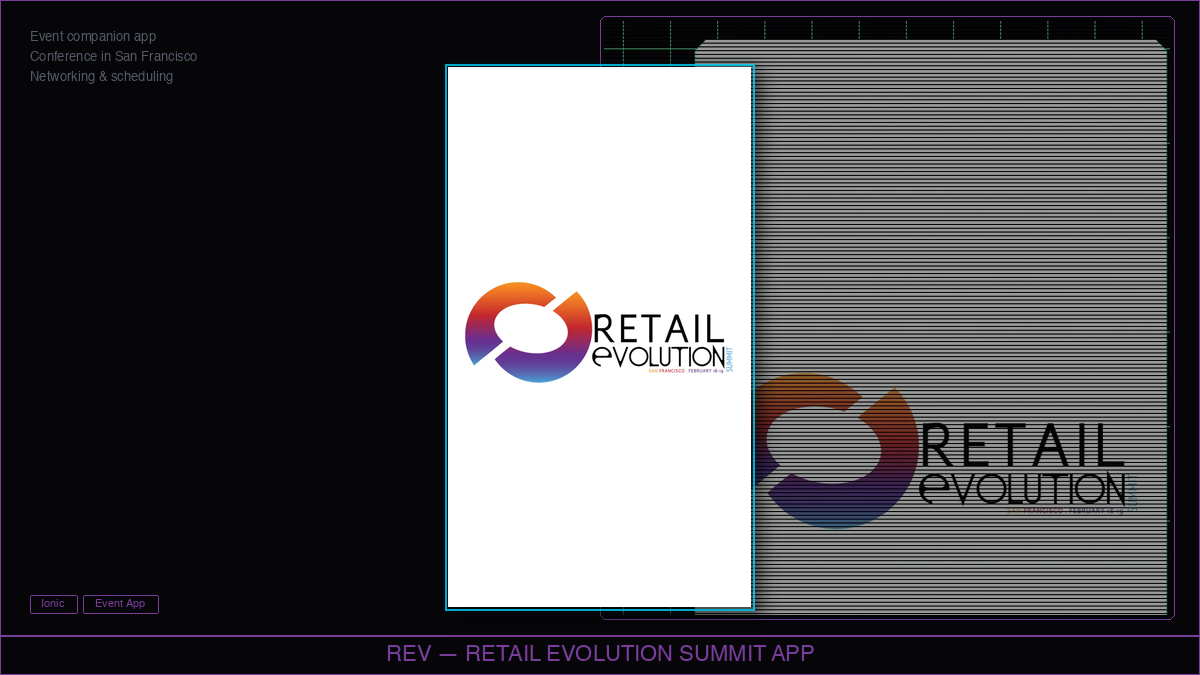Click the Event companion app heading text

(x=92, y=36)
